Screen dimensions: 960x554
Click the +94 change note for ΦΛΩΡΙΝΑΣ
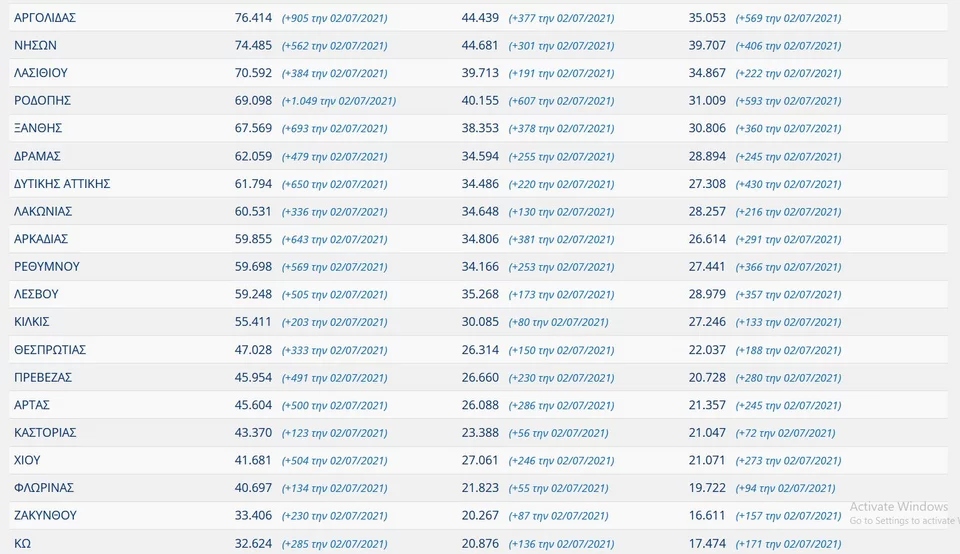[x=785, y=488]
